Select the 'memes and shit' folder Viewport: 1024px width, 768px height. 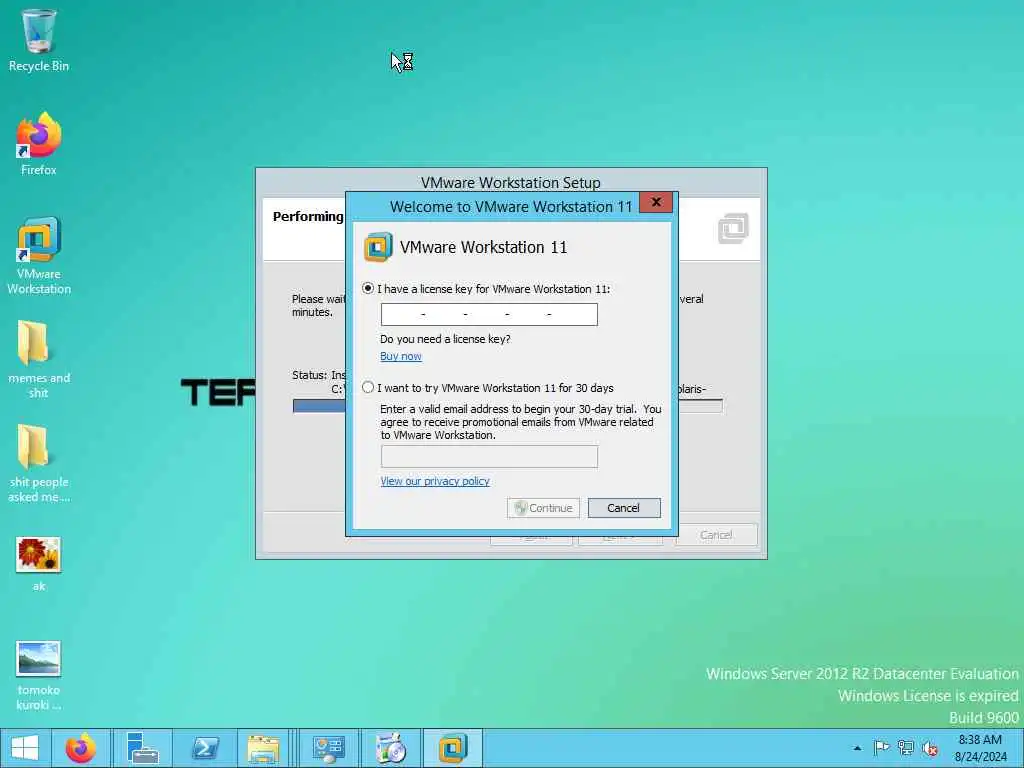click(x=39, y=358)
